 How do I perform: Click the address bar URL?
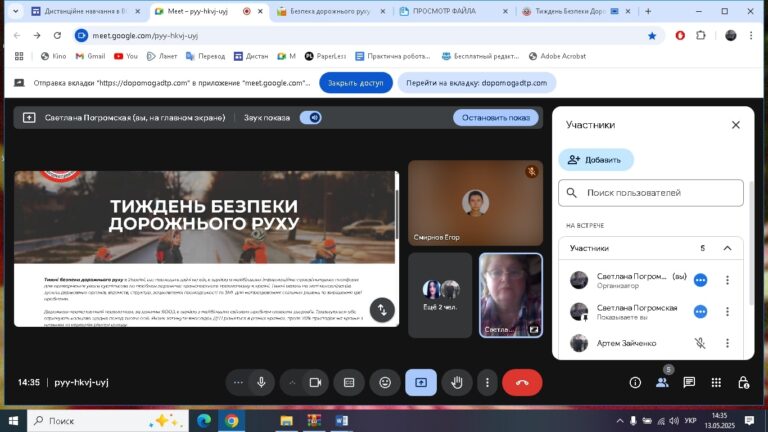tap(145, 35)
